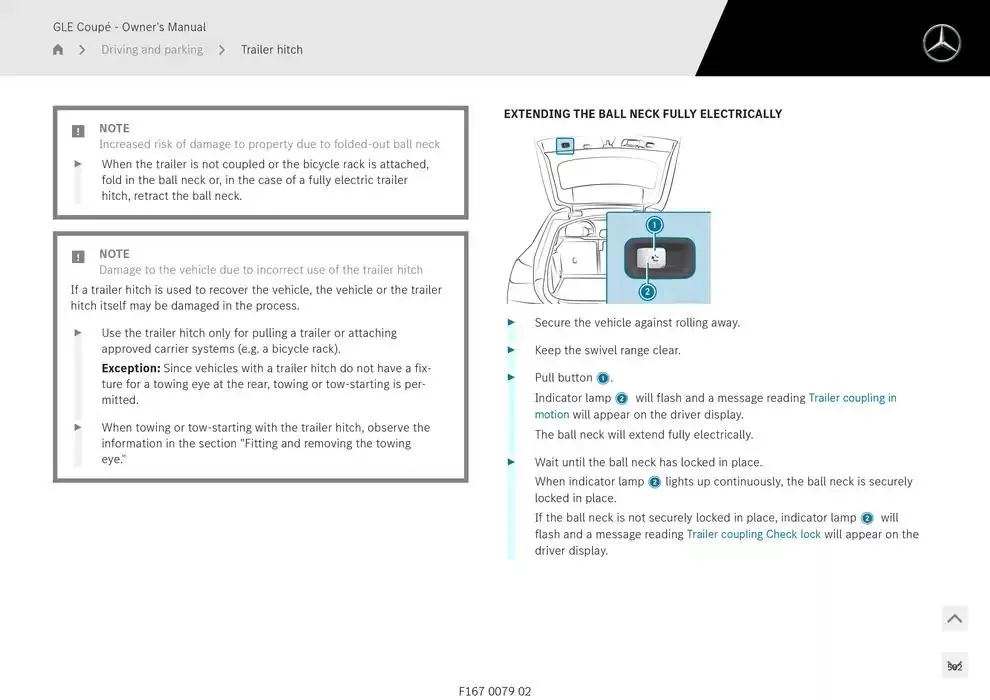Jump to page top with the up-chevron button
Viewport: 990px width, 700px height.
(x=955, y=619)
